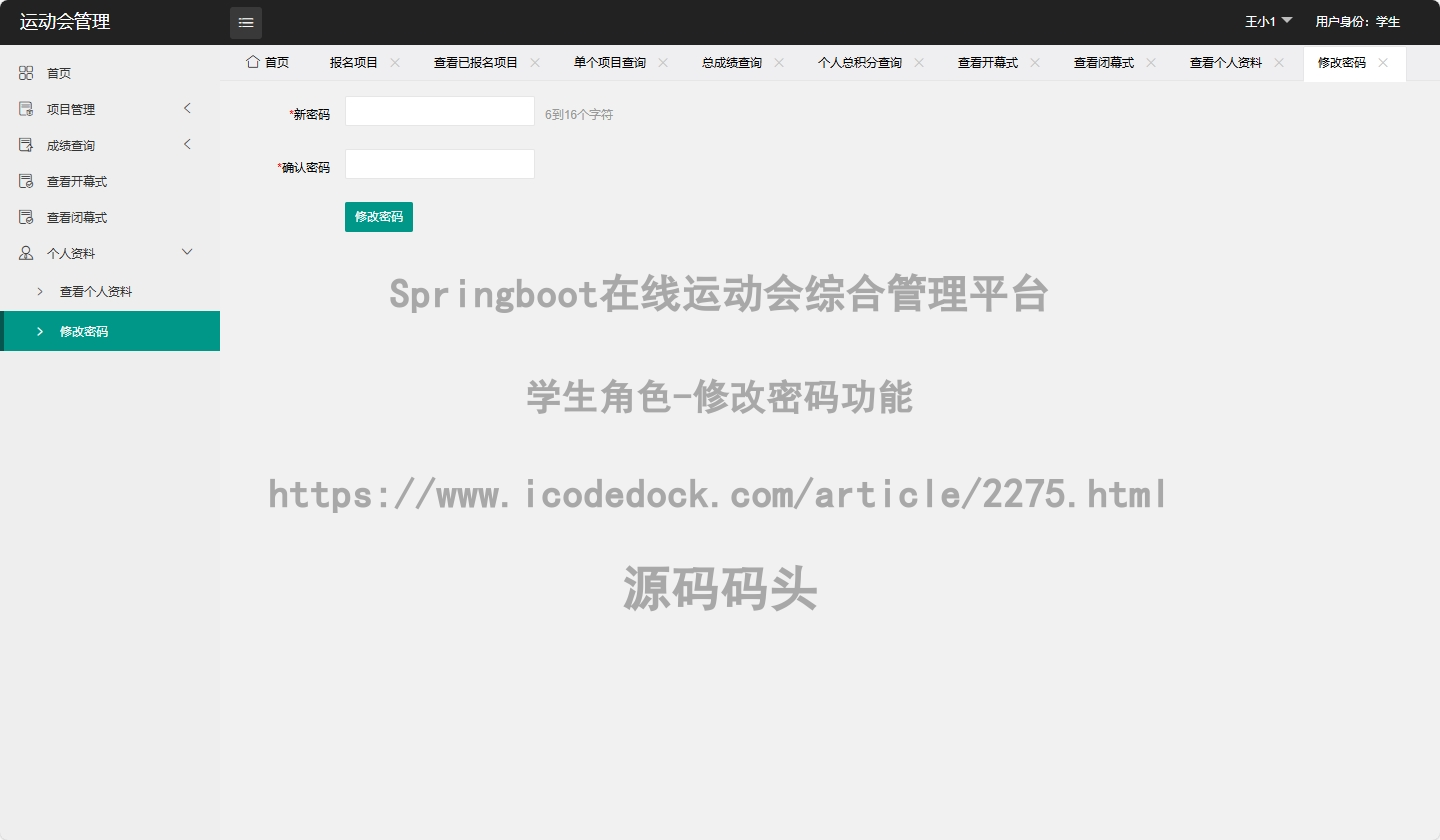Toggle the sidebar hamburger menu button
Viewport: 1440px width, 840px height.
(x=246, y=22)
